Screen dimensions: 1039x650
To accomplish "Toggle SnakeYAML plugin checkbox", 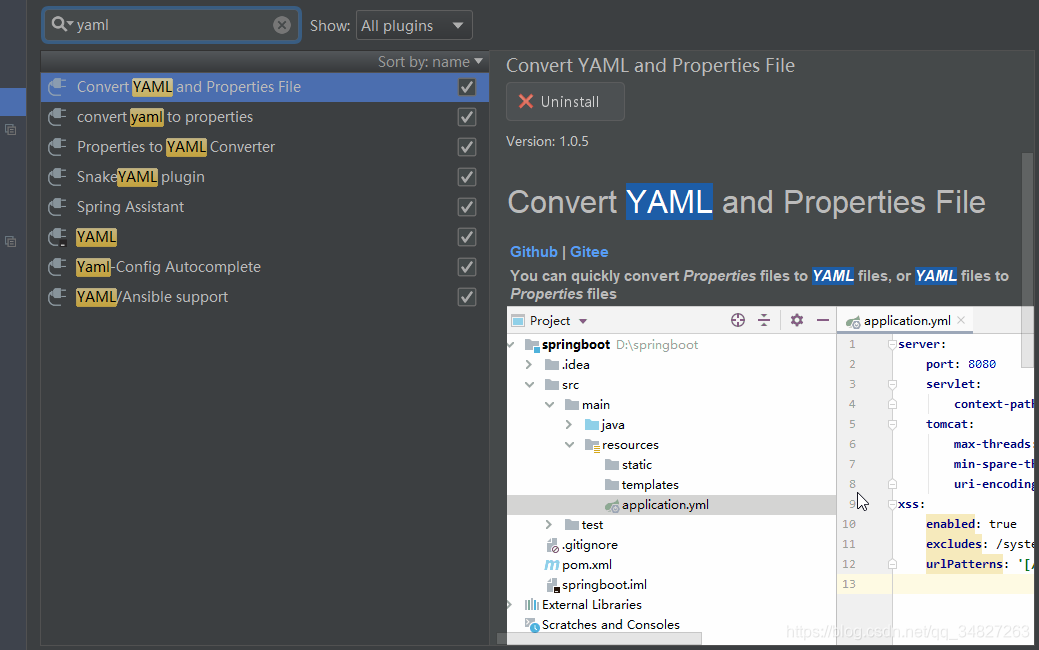I will [x=467, y=177].
